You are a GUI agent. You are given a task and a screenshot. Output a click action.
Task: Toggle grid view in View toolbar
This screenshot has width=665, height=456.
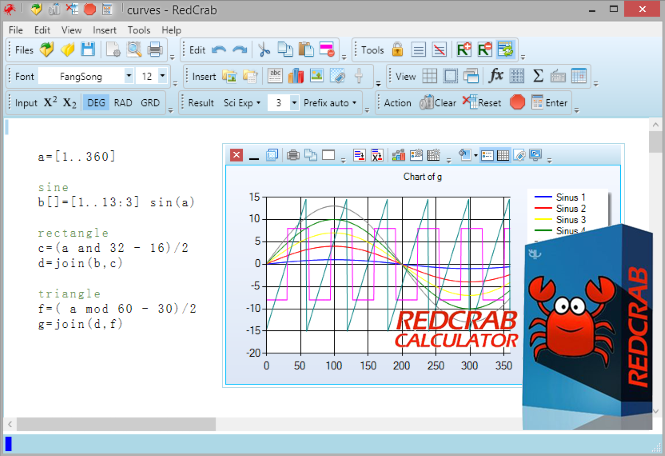[x=429, y=76]
